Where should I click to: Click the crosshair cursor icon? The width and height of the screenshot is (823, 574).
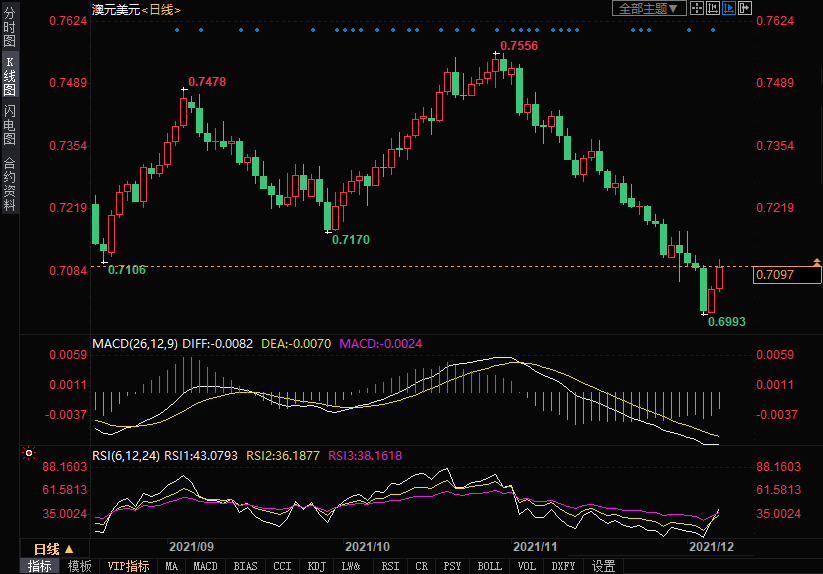[698, 8]
